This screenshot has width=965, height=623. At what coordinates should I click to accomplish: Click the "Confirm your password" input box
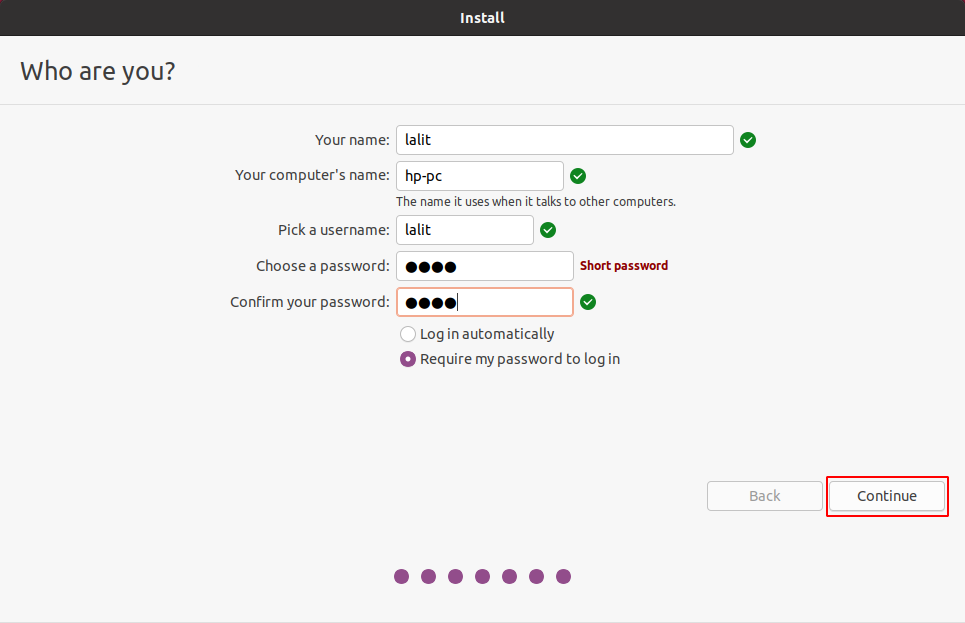[484, 302]
